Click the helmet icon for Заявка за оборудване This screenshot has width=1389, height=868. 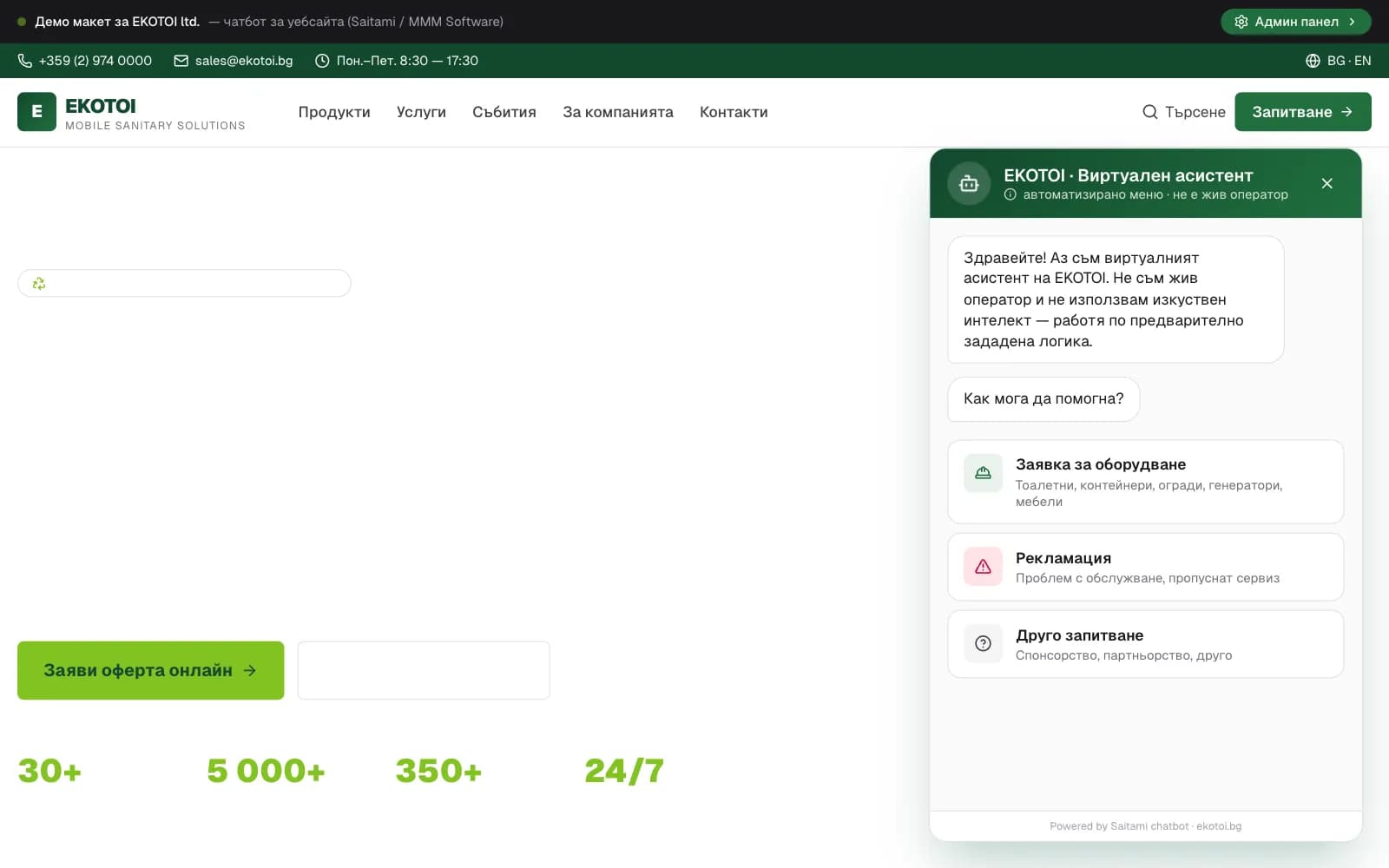pos(983,473)
